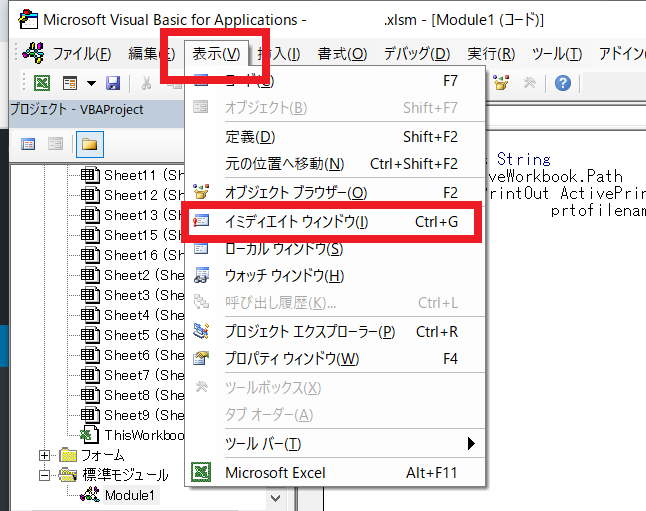Image resolution: width=646 pixels, height=511 pixels.
Task: Click the Insert UserForm toolbar icon
Action: (x=70, y=83)
